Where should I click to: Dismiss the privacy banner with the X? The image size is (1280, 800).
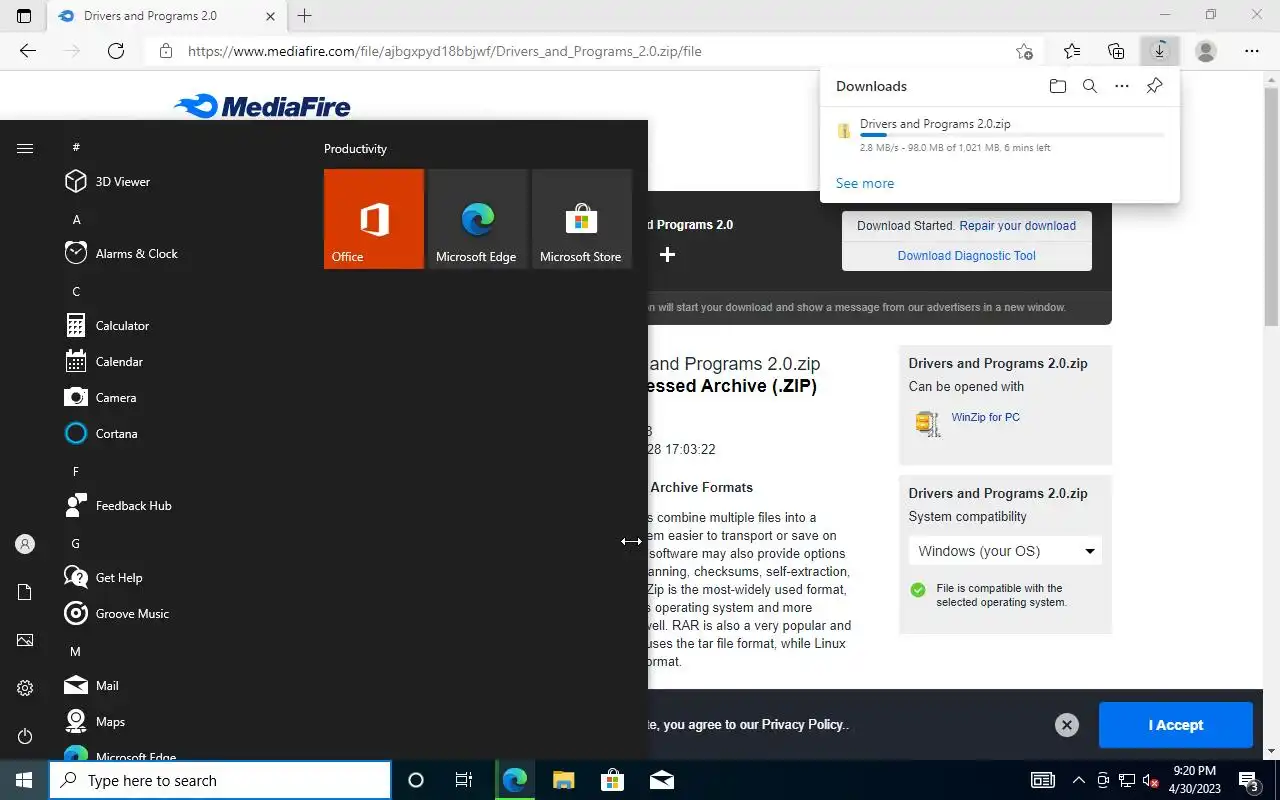coord(1067,725)
